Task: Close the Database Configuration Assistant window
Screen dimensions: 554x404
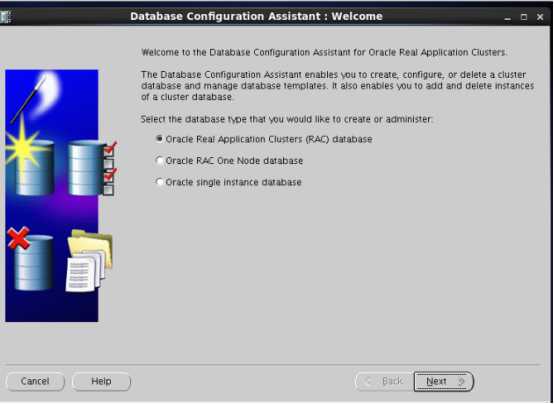Action: [x=540, y=17]
